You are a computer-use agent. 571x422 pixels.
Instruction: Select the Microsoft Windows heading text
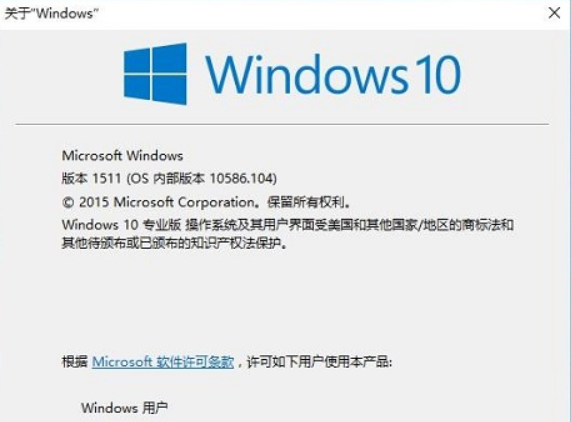pyautogui.click(x=122, y=156)
